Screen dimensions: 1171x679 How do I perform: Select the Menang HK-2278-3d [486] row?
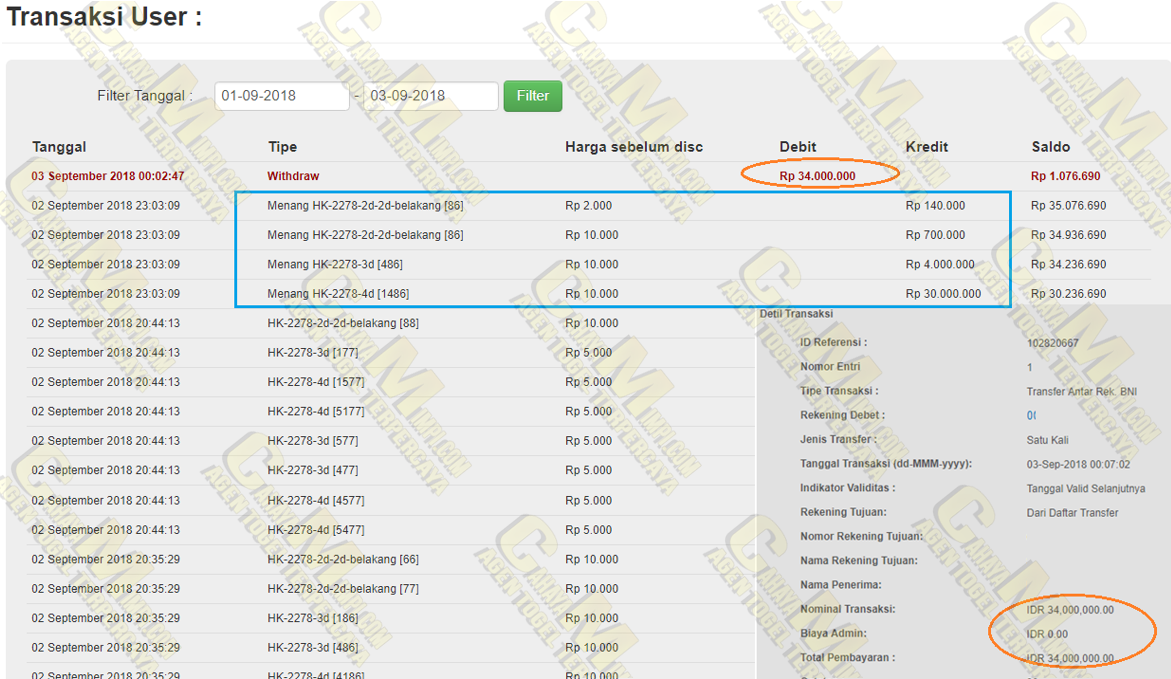[x=335, y=265]
